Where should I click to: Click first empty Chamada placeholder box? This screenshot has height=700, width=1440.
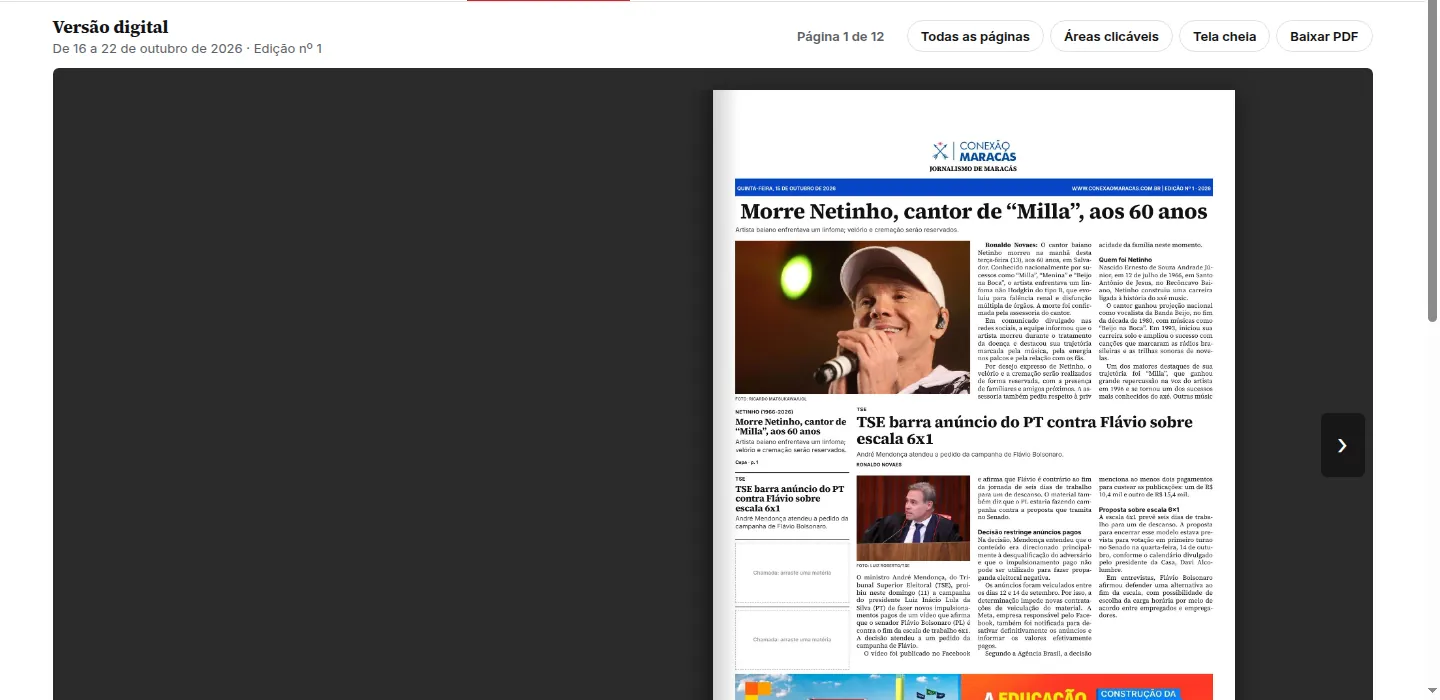pyautogui.click(x=792, y=572)
